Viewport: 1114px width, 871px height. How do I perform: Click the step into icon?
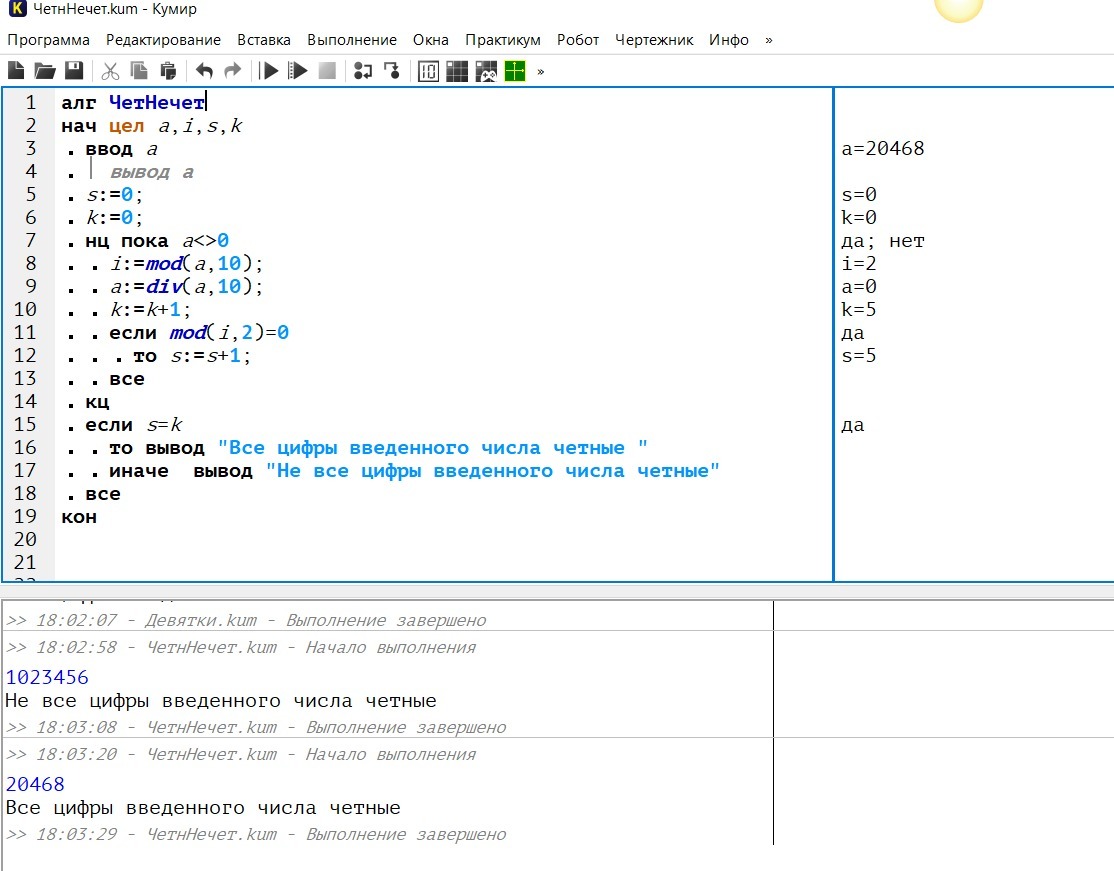click(x=392, y=71)
